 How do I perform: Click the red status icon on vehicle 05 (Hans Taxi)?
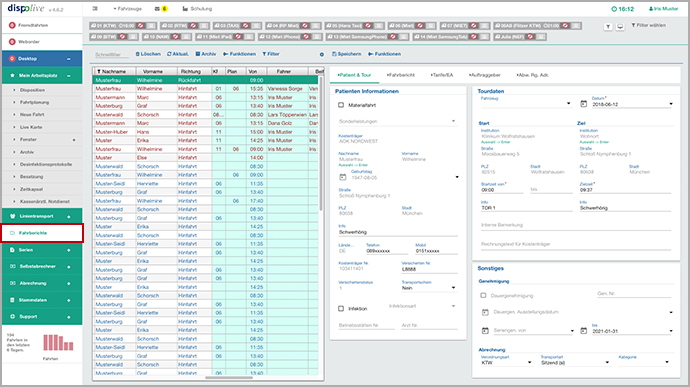[x=368, y=26]
